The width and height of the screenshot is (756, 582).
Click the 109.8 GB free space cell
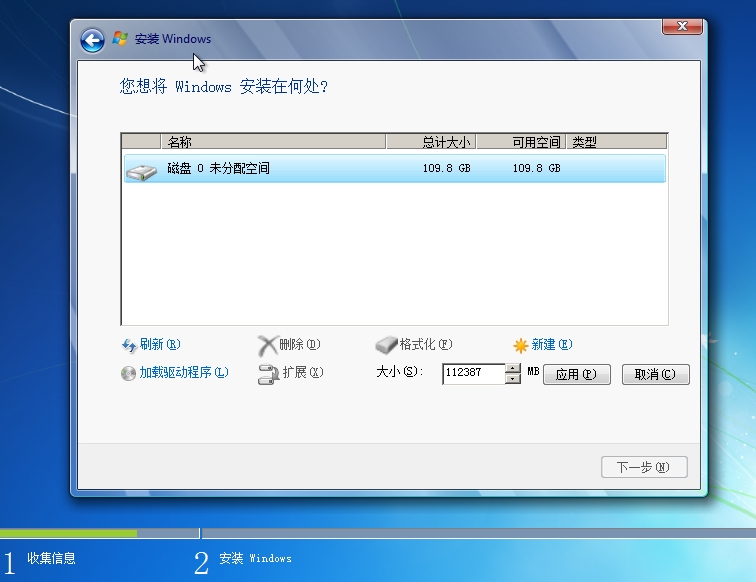coord(536,168)
